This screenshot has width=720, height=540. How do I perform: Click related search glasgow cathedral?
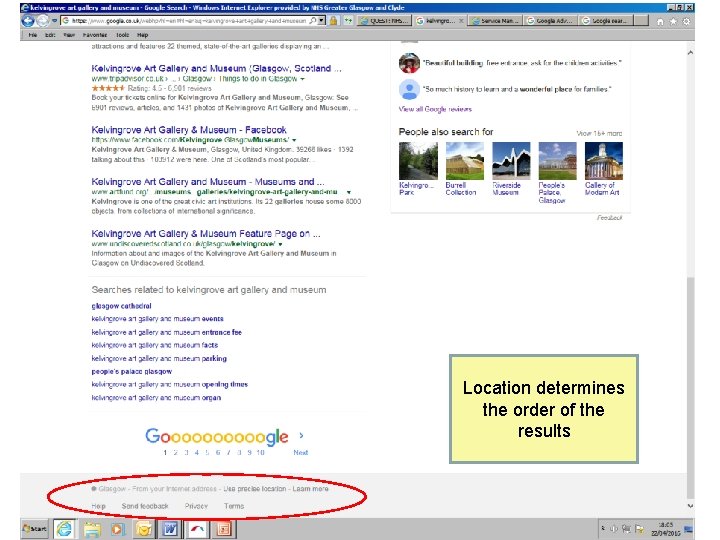pos(121,306)
